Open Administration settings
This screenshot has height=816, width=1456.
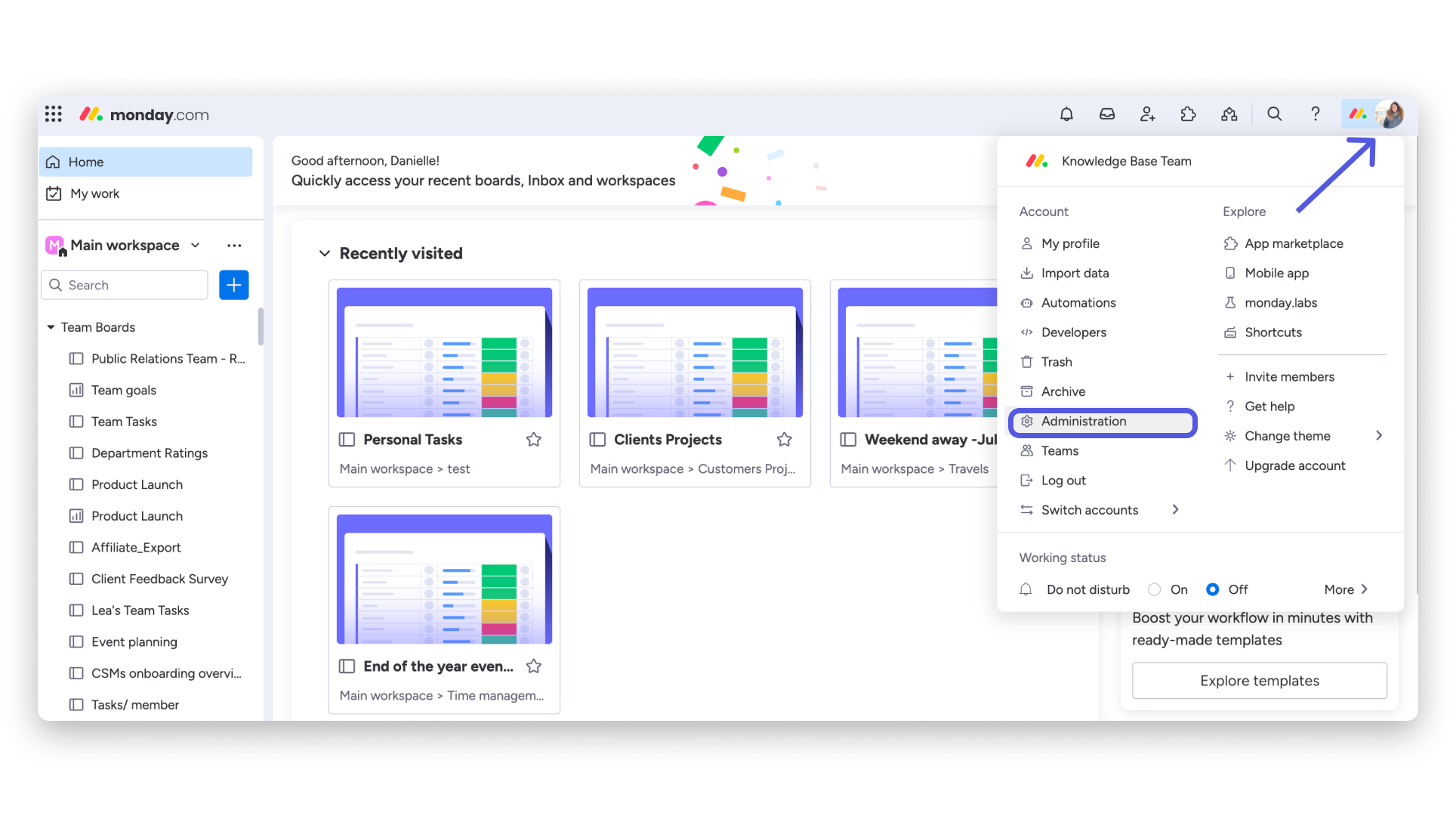pos(1103,422)
